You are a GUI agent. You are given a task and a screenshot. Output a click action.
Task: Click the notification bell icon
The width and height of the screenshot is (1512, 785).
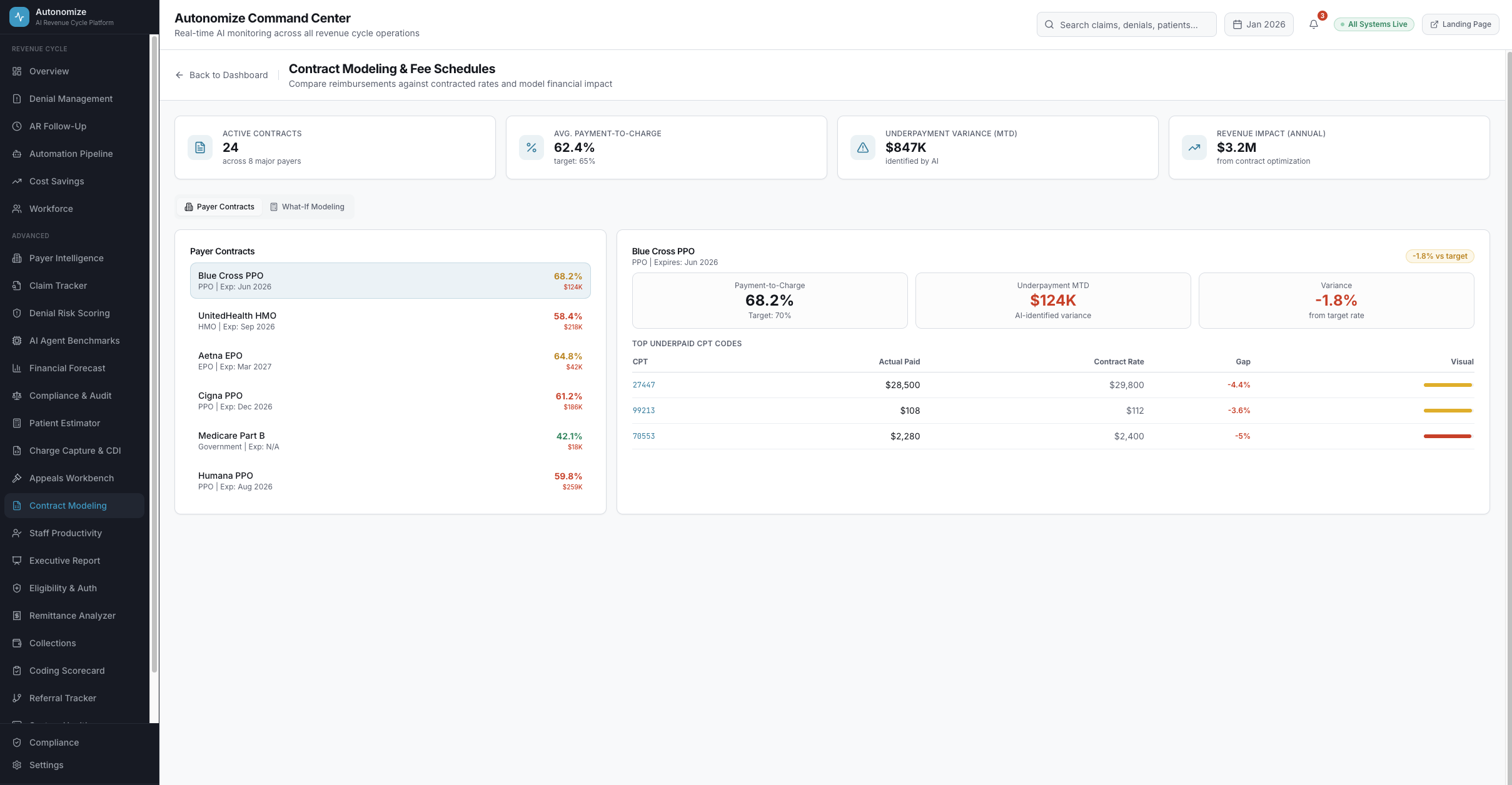pos(1314,24)
